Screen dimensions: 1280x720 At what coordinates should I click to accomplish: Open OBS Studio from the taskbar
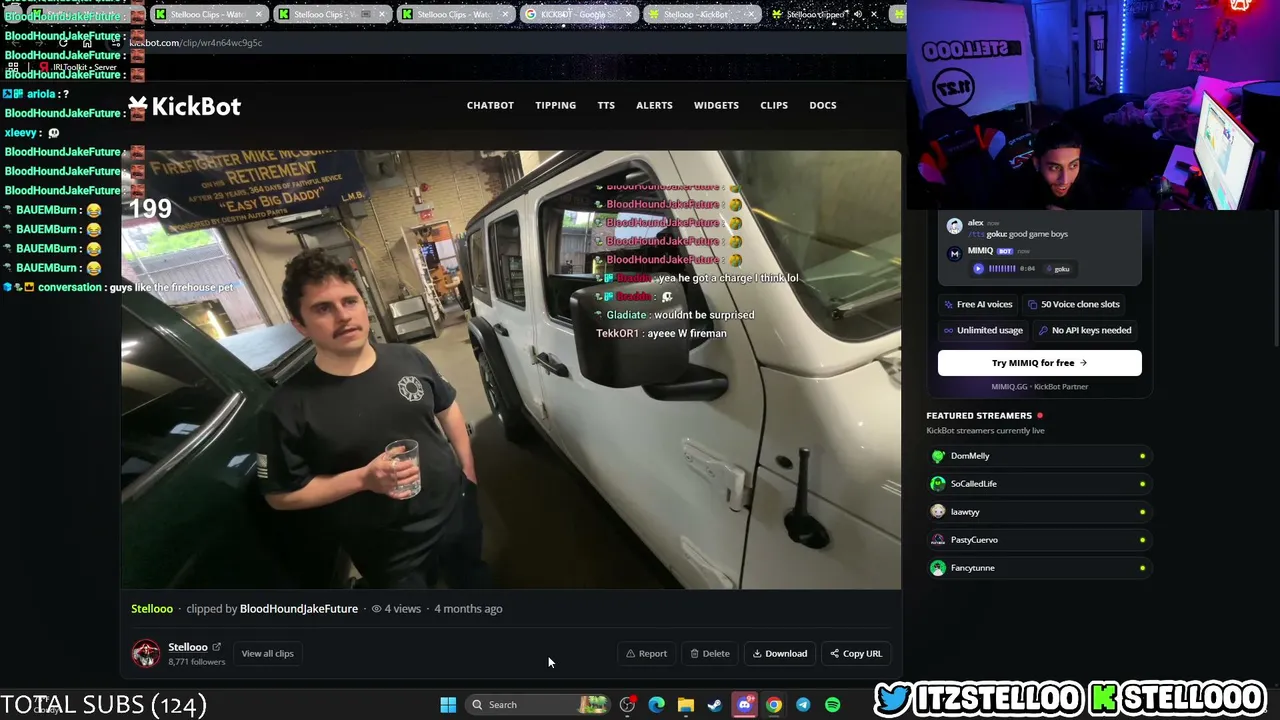(x=627, y=705)
